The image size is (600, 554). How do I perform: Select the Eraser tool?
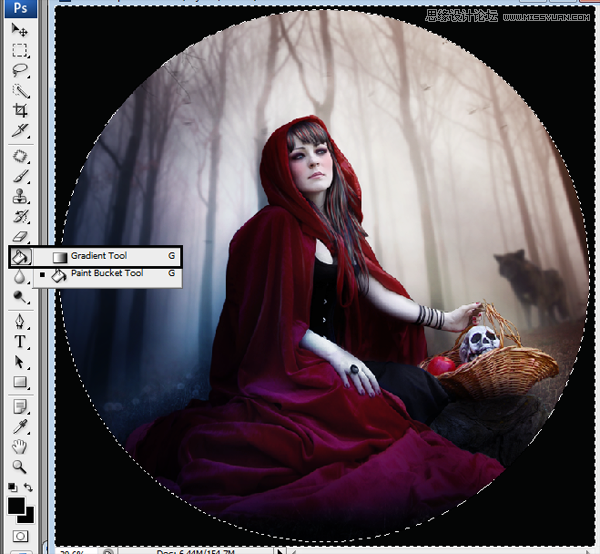point(20,236)
